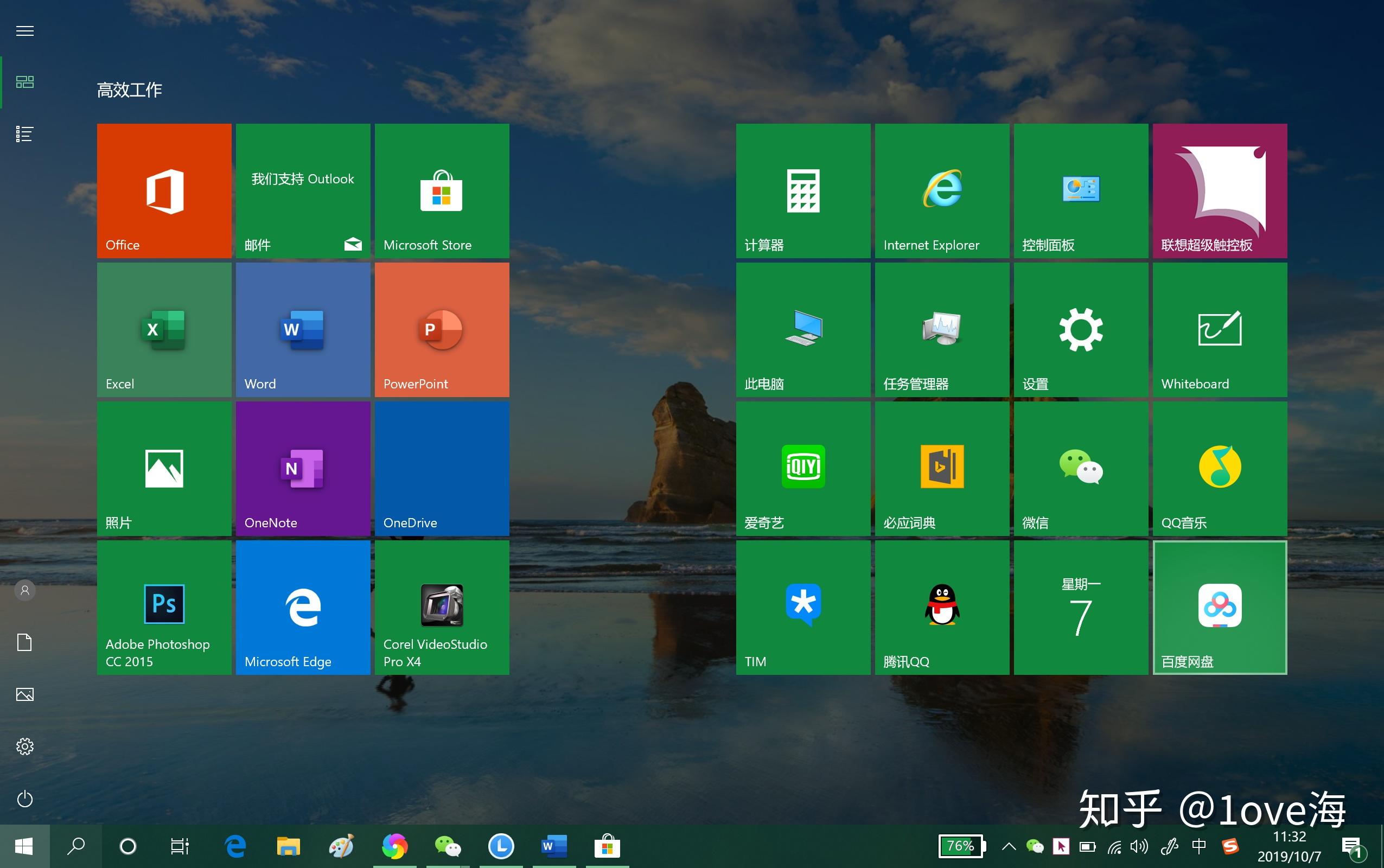This screenshot has width=1384, height=868.
Task: Open the Settings (设置) tile
Action: 1081,329
